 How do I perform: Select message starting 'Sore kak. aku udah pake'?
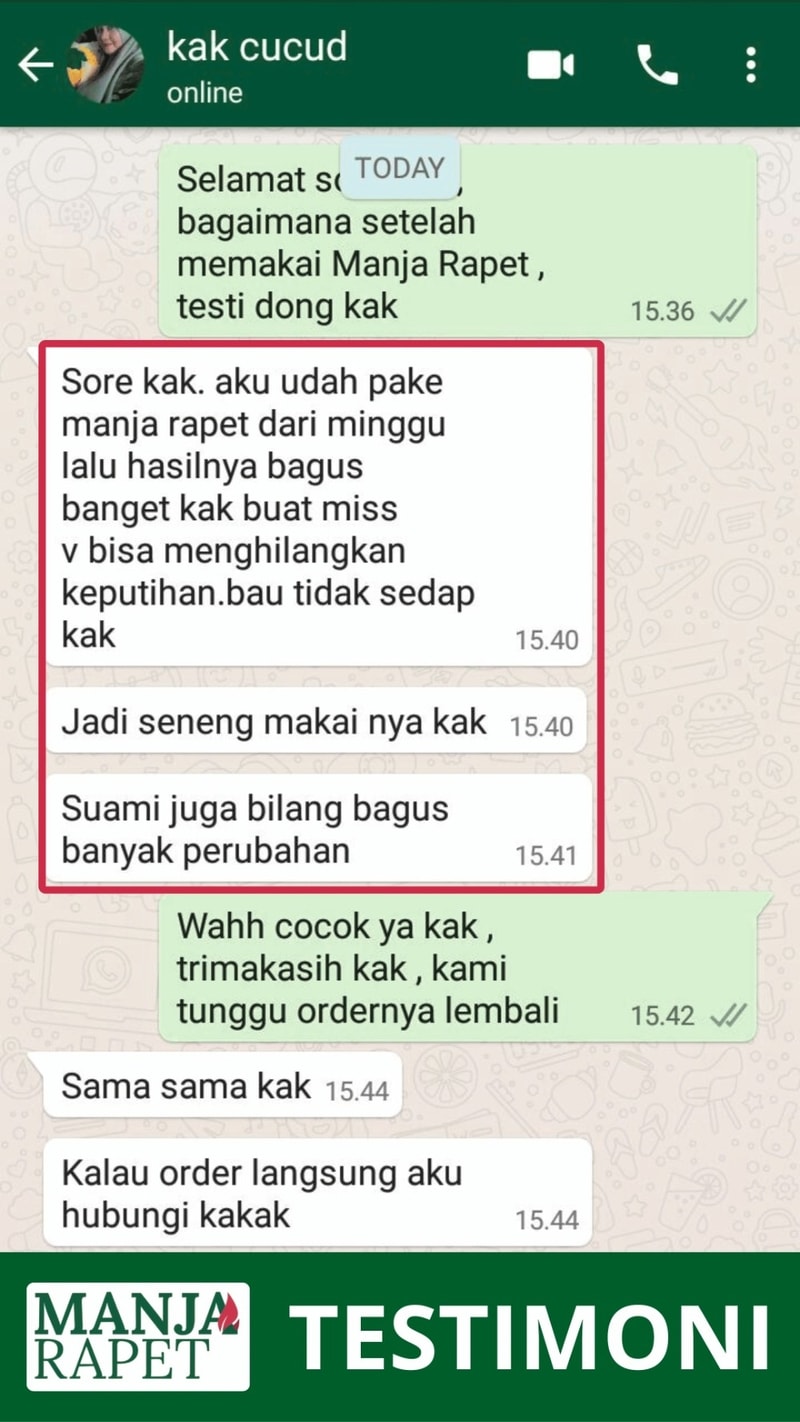pos(319,507)
